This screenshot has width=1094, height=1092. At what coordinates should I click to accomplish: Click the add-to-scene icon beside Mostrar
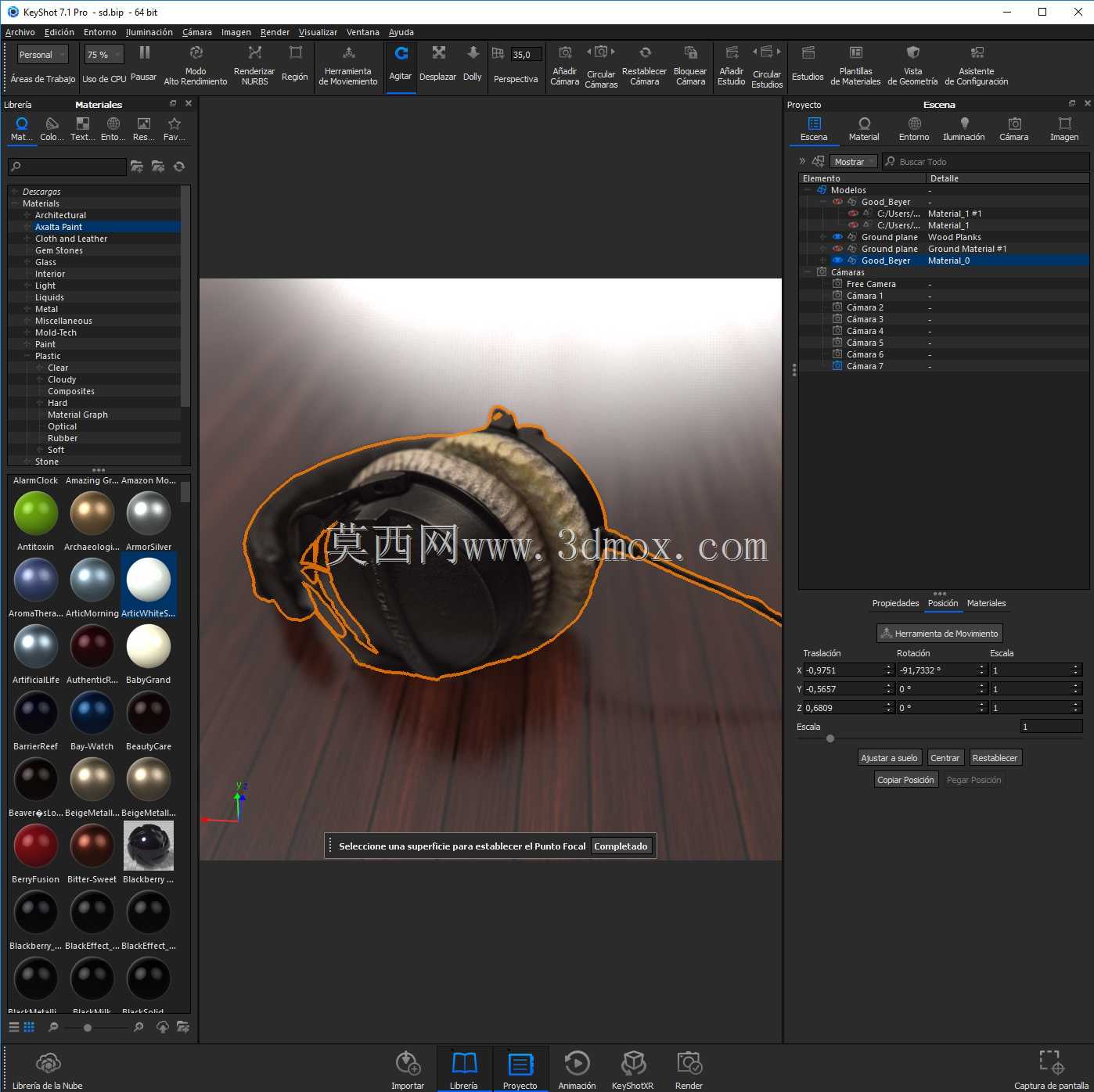[x=818, y=161]
